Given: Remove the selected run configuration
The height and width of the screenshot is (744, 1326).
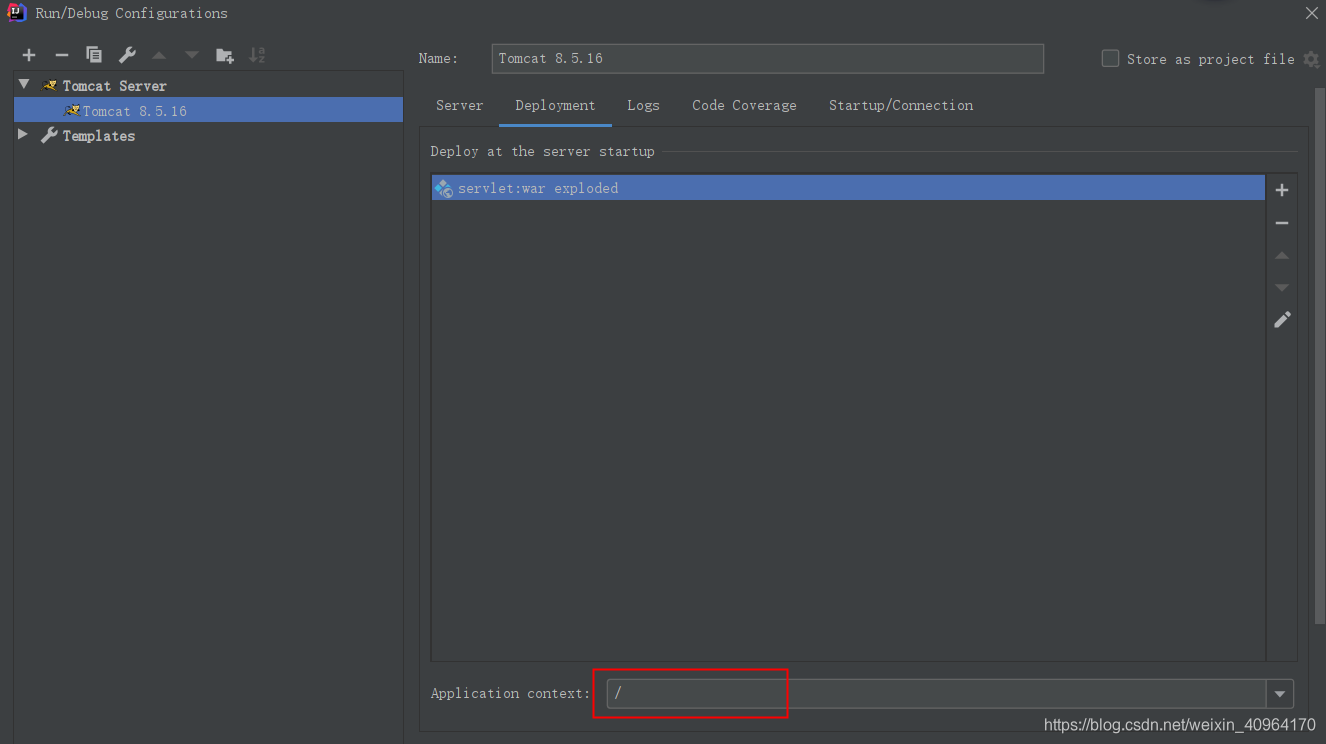Looking at the screenshot, I should 62,55.
